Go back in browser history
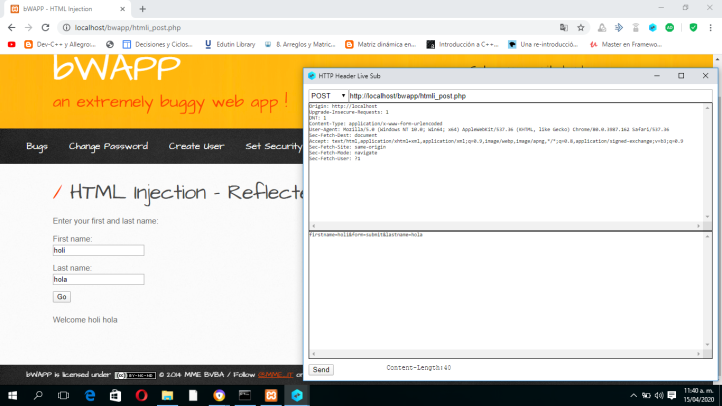The height and width of the screenshot is (406, 722). 12,28
